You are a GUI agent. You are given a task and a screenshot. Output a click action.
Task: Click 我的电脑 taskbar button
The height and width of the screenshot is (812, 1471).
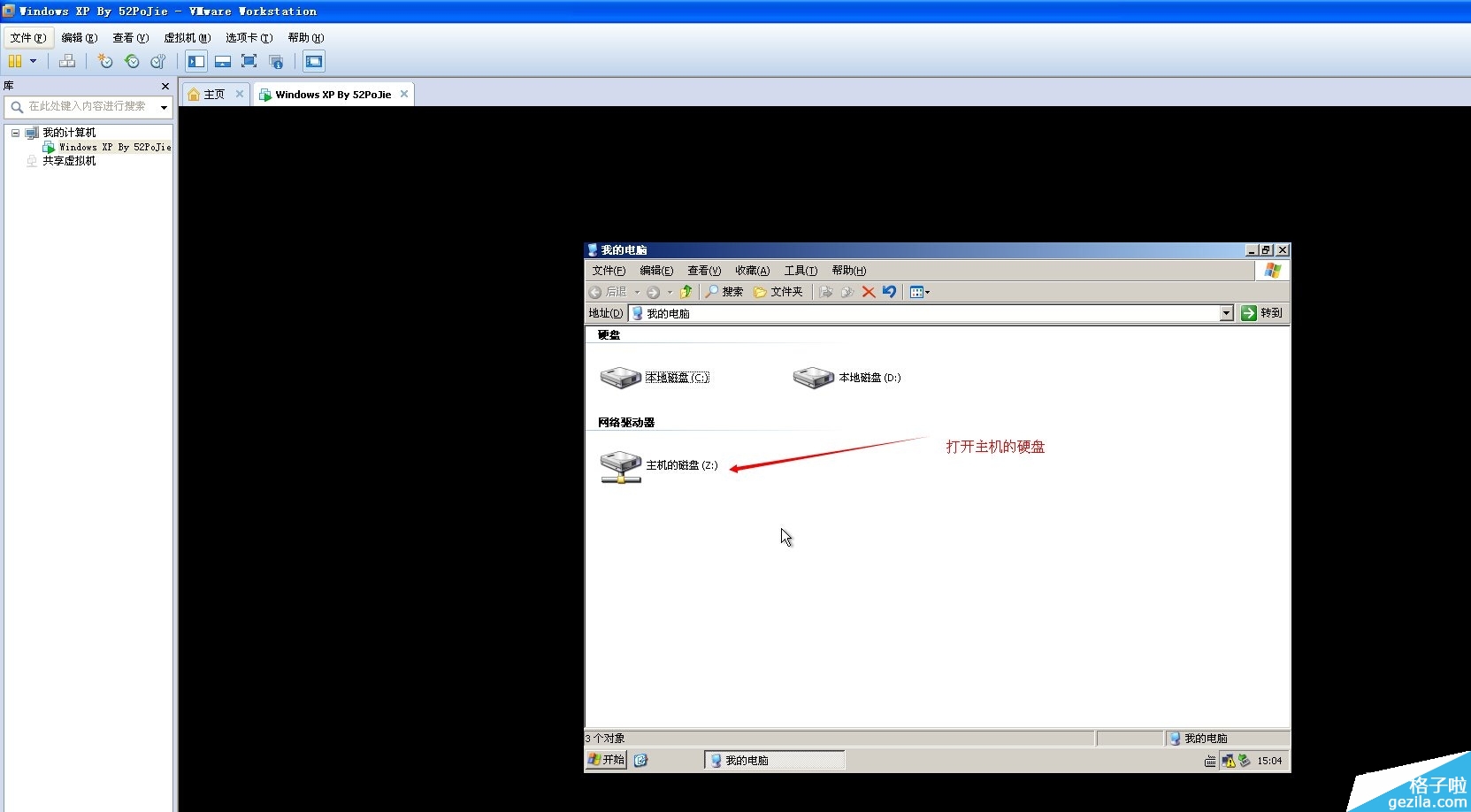pyautogui.click(x=774, y=761)
